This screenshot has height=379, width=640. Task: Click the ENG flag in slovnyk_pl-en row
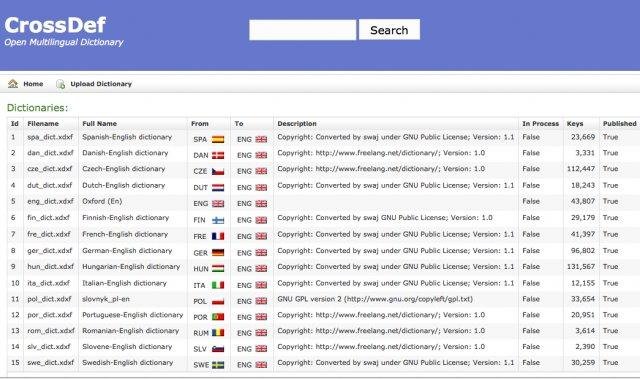[x=261, y=301]
